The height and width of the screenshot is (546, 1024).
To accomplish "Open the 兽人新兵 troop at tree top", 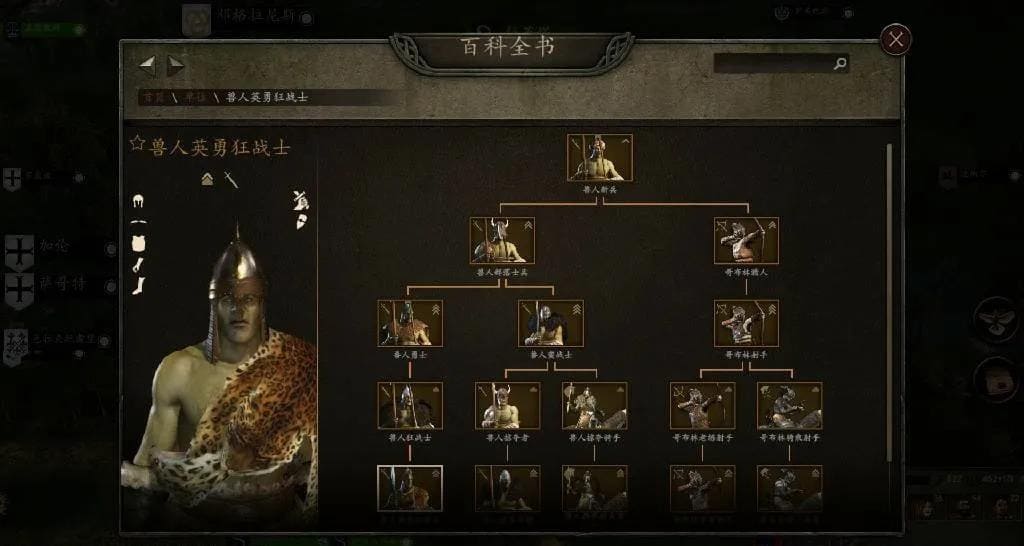I will [600, 157].
